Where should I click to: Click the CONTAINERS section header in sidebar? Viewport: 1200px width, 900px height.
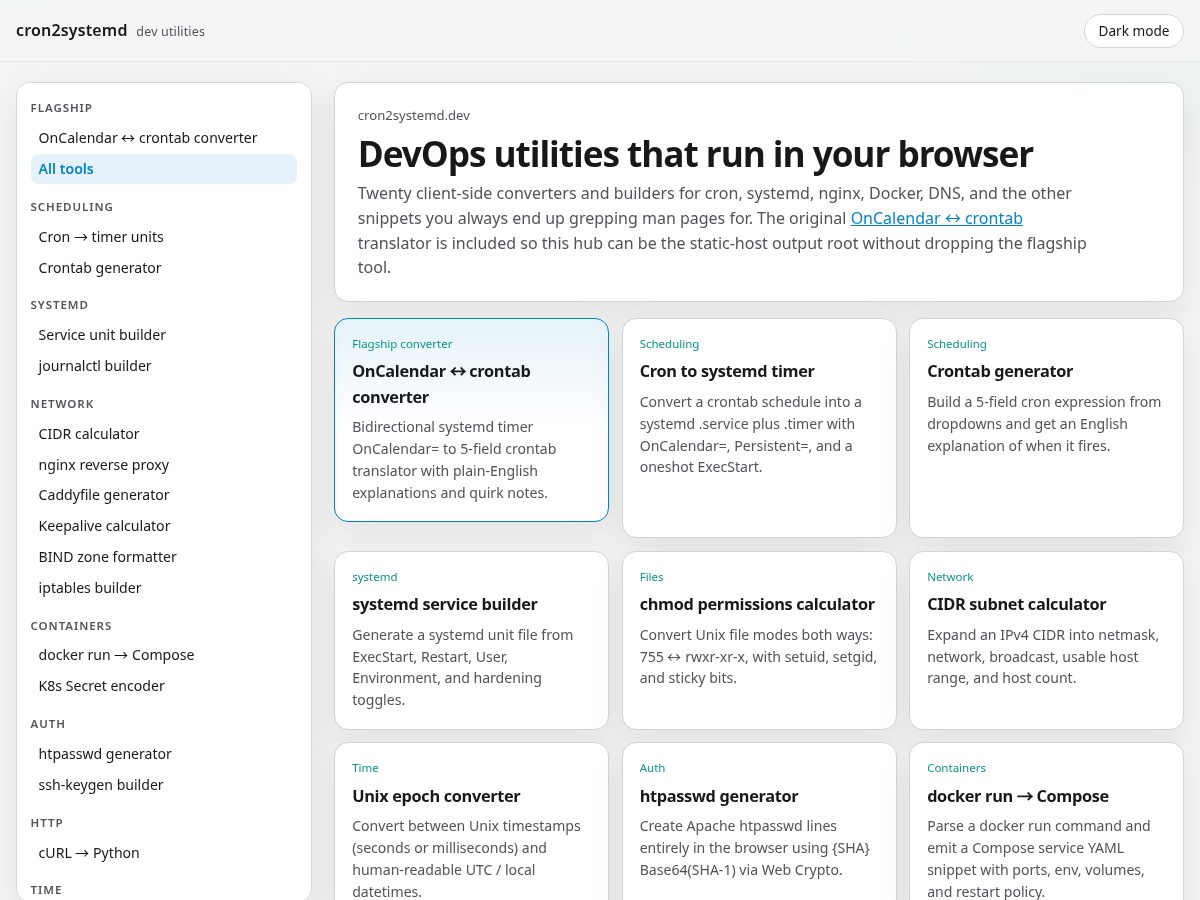click(x=71, y=626)
